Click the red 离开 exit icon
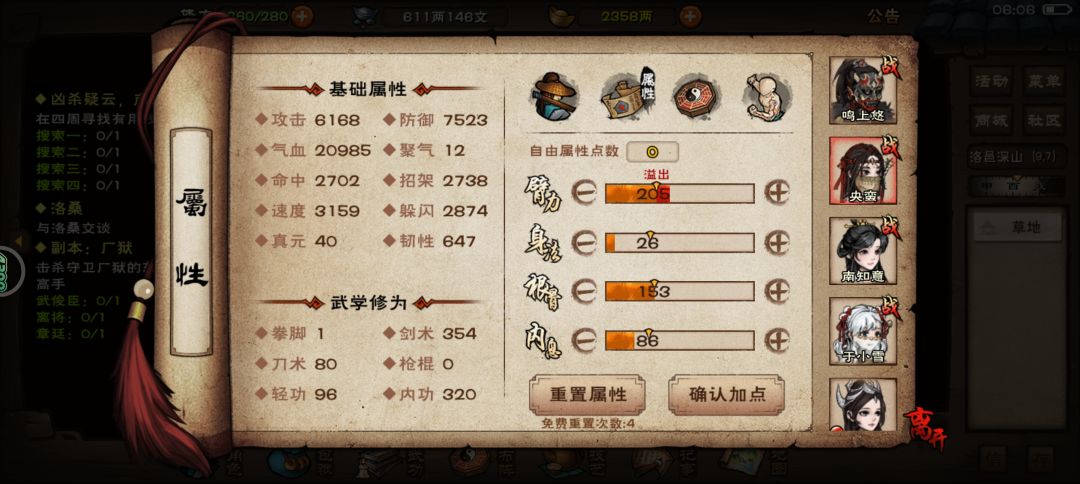The image size is (1080, 484). [925, 427]
